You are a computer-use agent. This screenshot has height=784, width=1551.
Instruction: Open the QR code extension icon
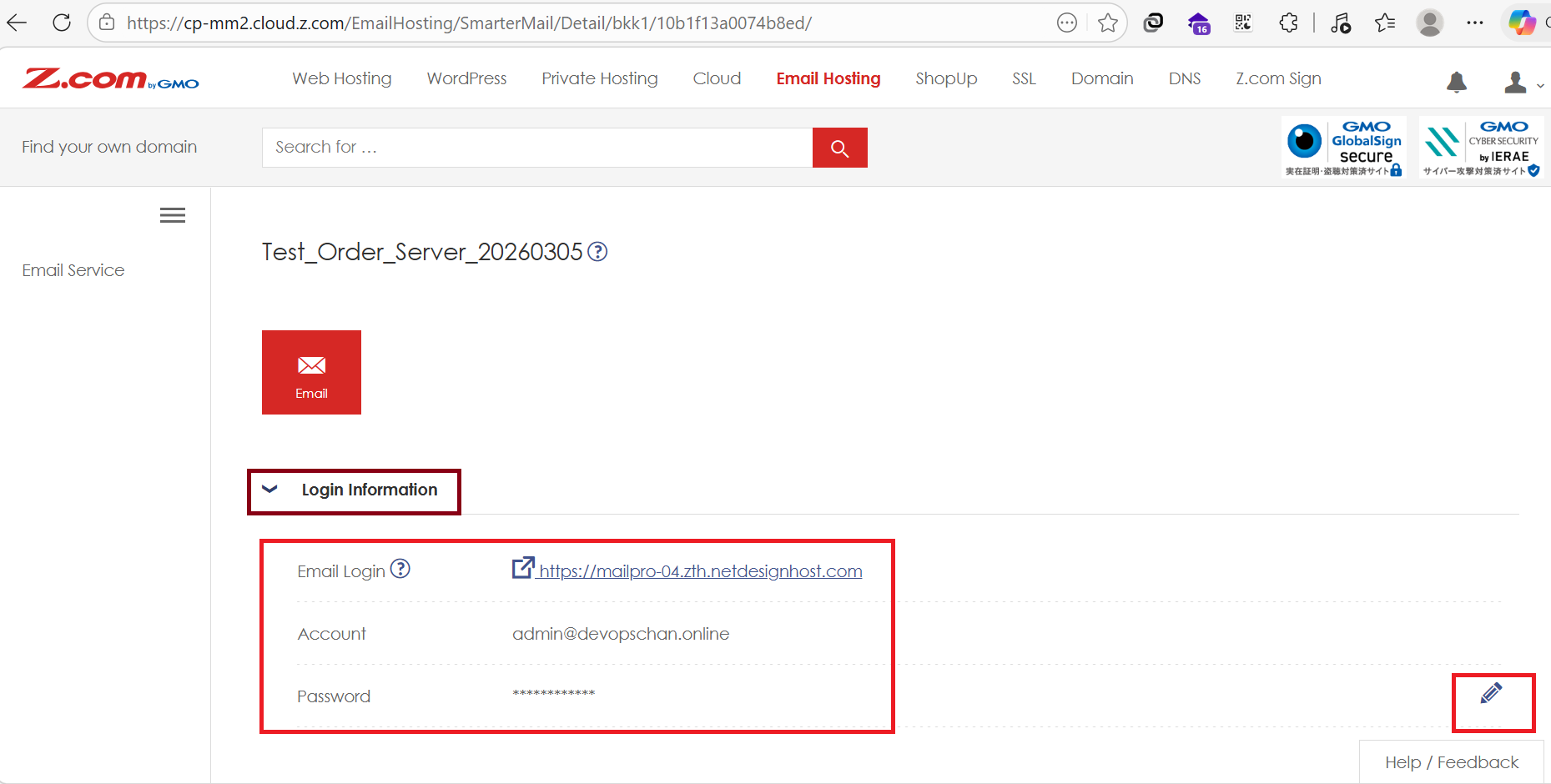1243,23
